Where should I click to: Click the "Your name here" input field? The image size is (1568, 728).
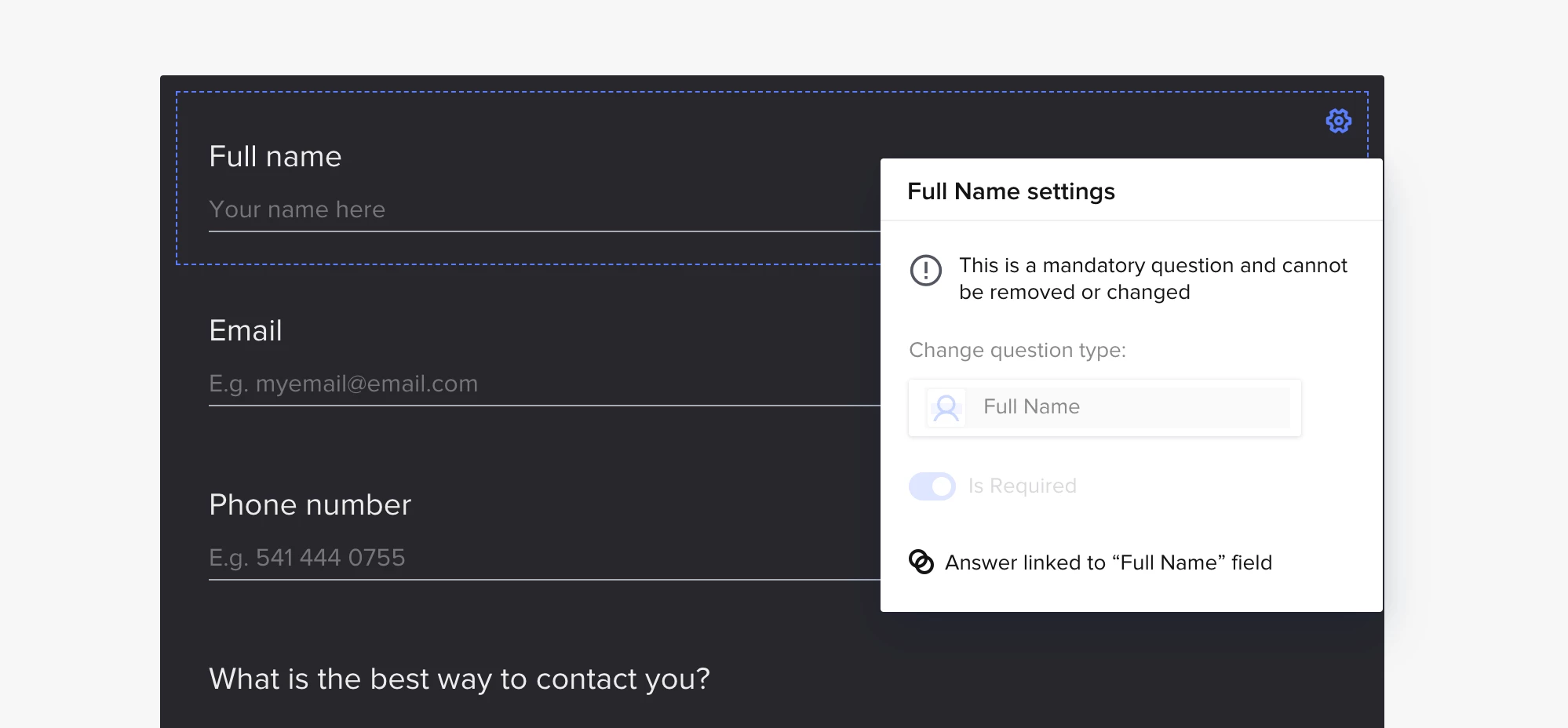[x=542, y=210]
